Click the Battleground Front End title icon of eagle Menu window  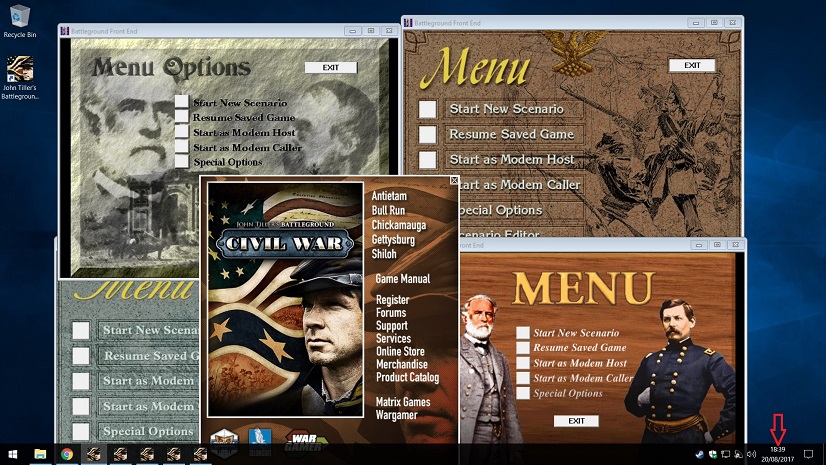408,23
